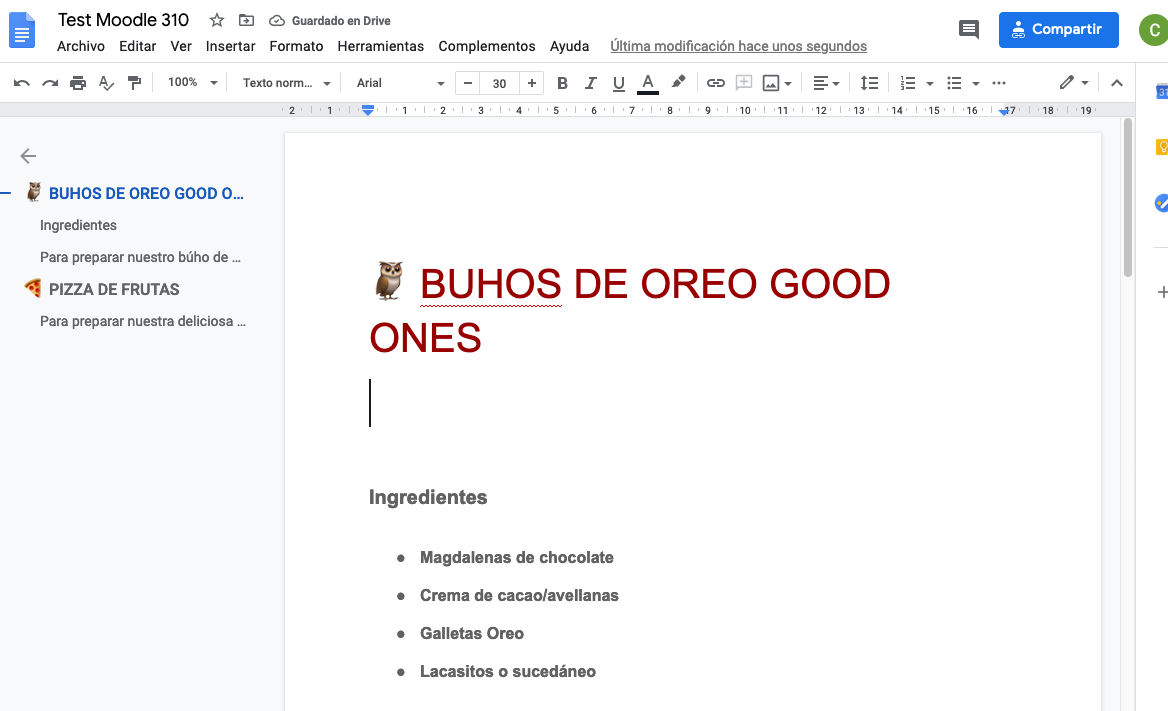Viewport: 1168px width, 711px height.
Task: Toggle italic formatting
Action: (x=591, y=83)
